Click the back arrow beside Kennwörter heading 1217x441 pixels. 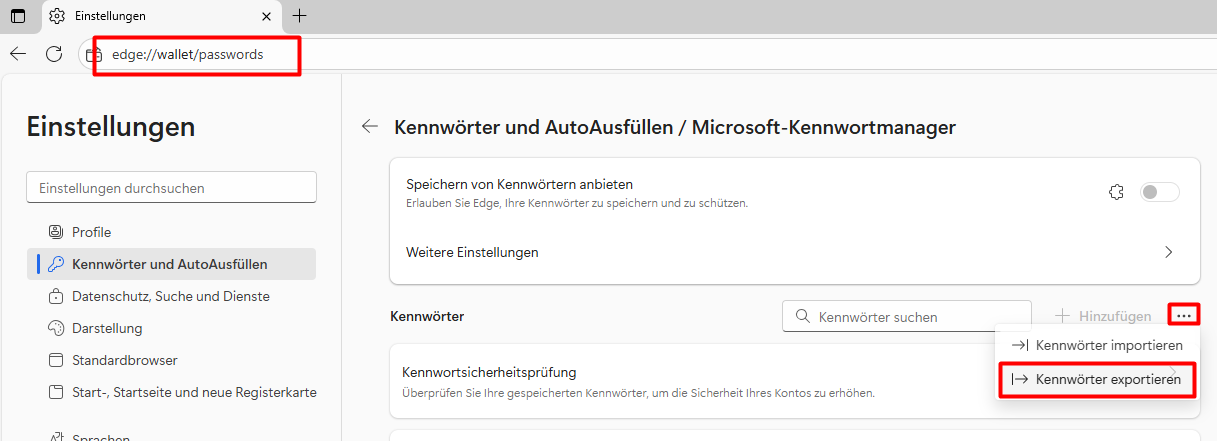pyautogui.click(x=370, y=126)
